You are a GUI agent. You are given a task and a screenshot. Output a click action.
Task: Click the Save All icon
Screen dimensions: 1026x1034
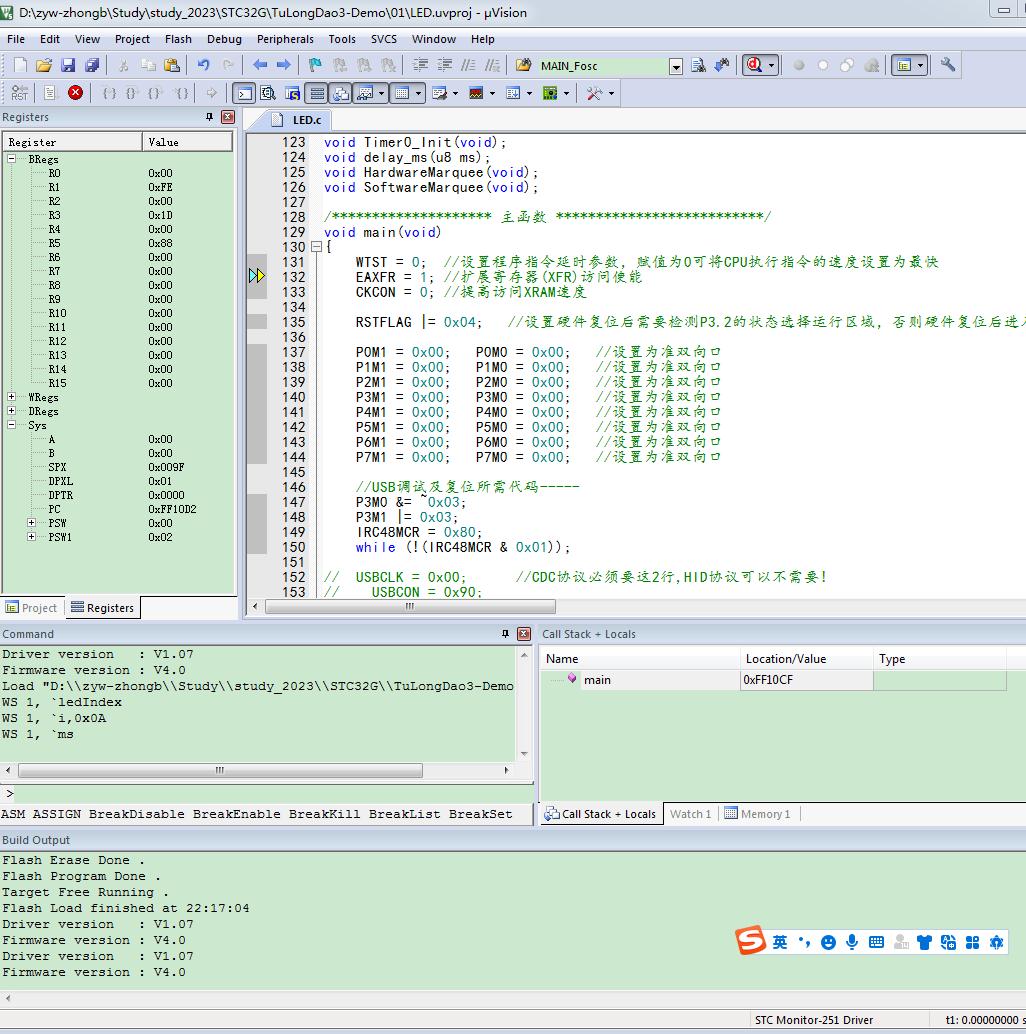tap(92, 65)
